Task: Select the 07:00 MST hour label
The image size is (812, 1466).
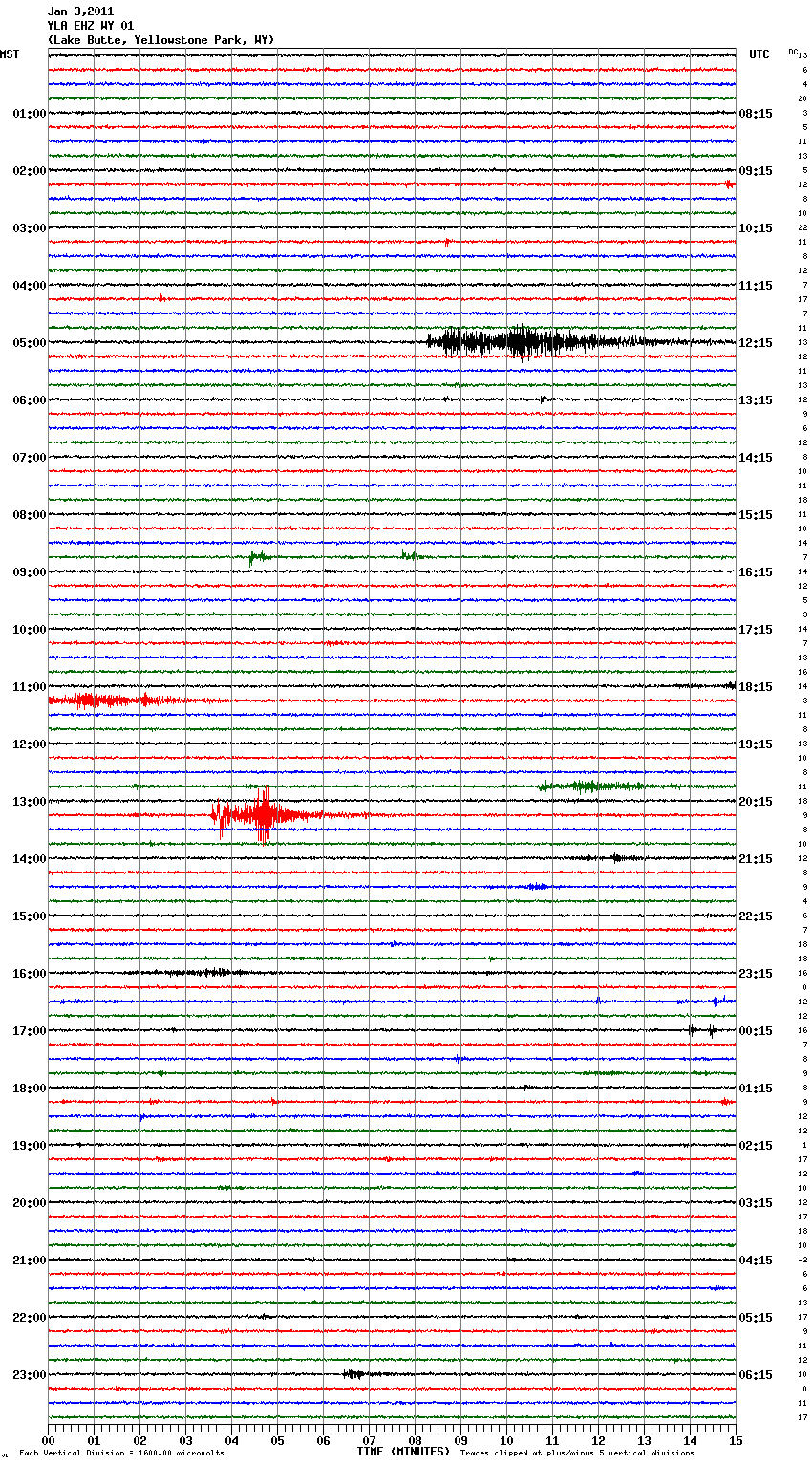Action: coord(30,458)
